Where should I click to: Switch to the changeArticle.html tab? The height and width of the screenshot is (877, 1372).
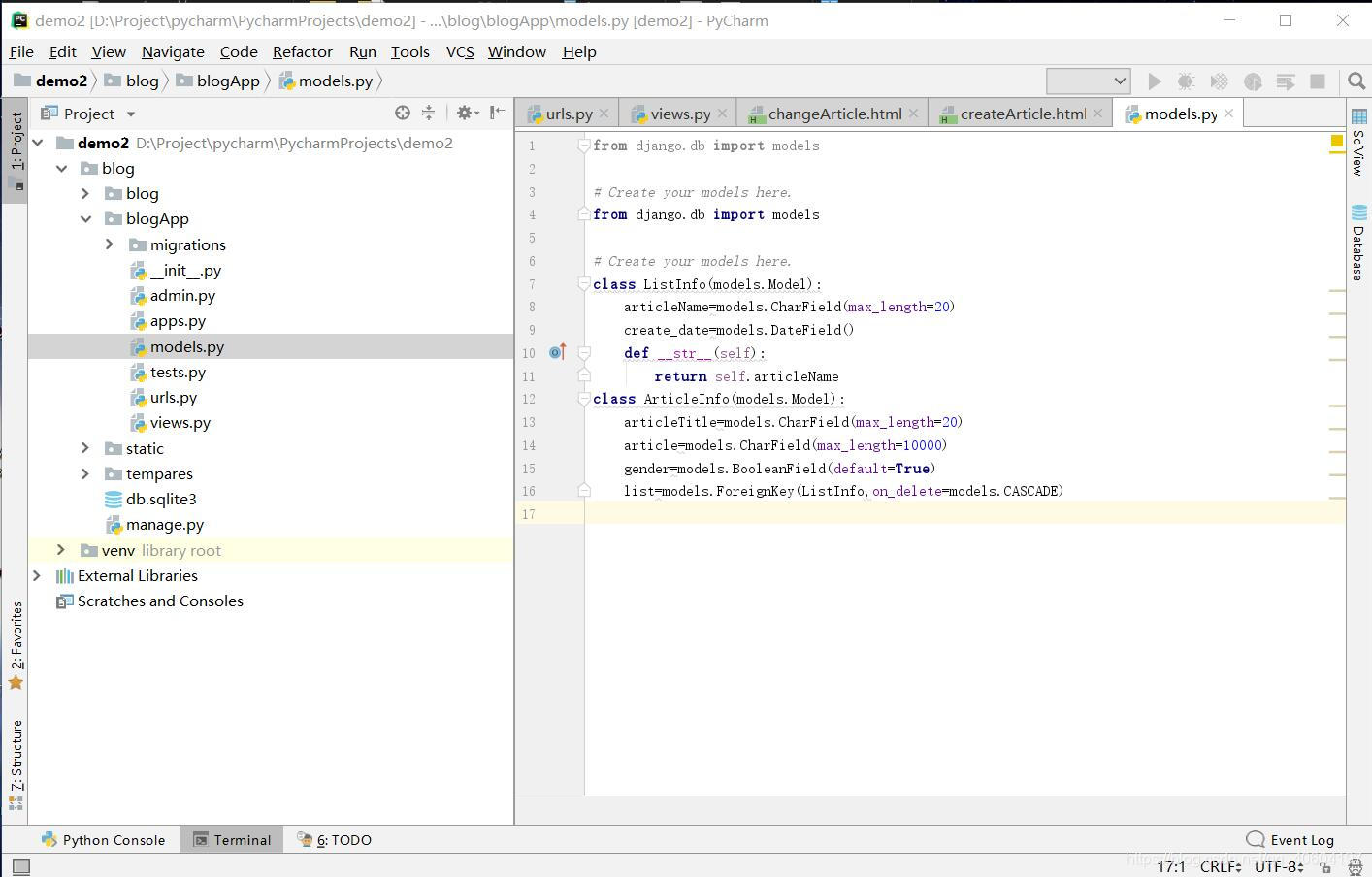click(x=834, y=114)
